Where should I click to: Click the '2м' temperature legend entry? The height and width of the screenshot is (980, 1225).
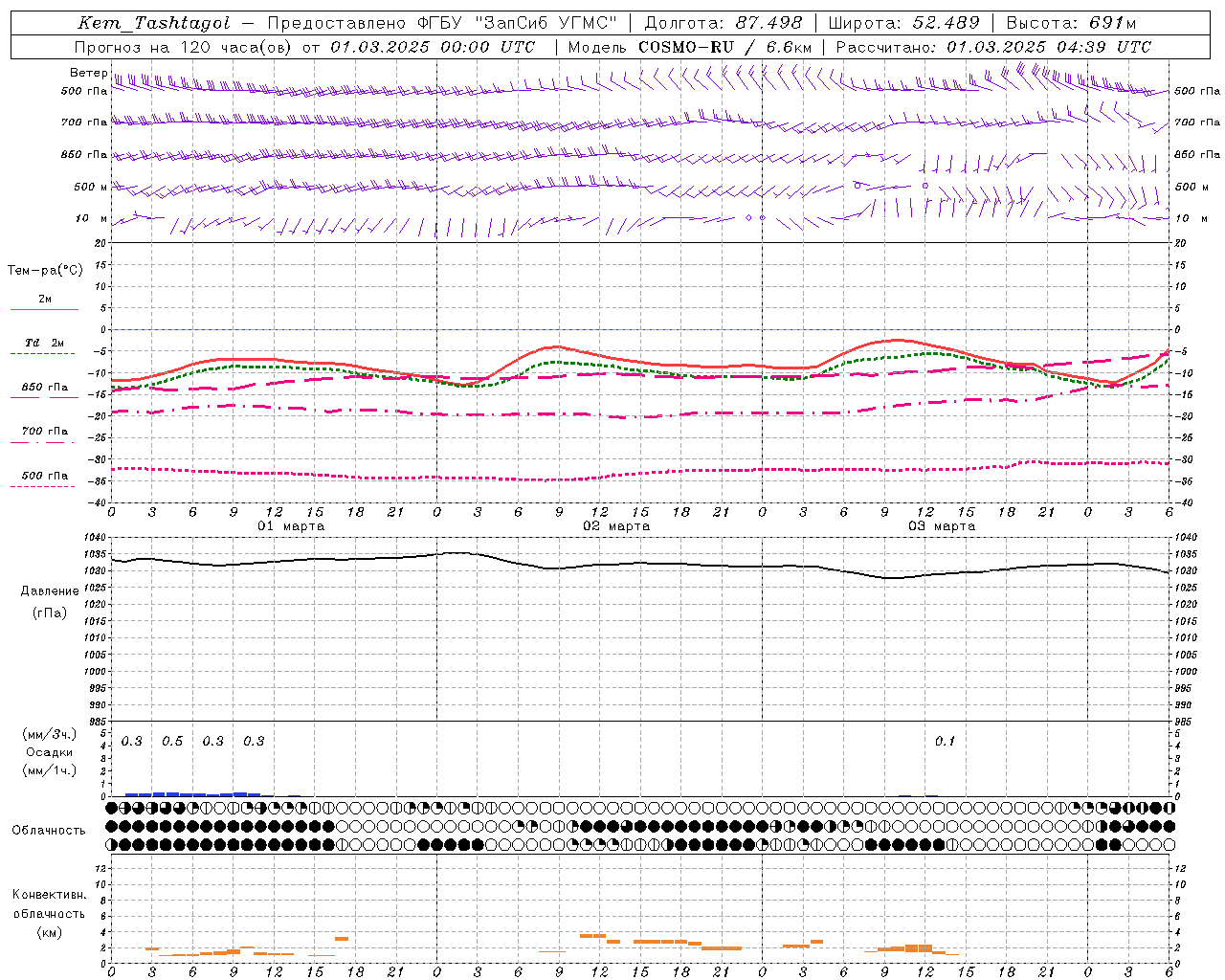point(45,300)
